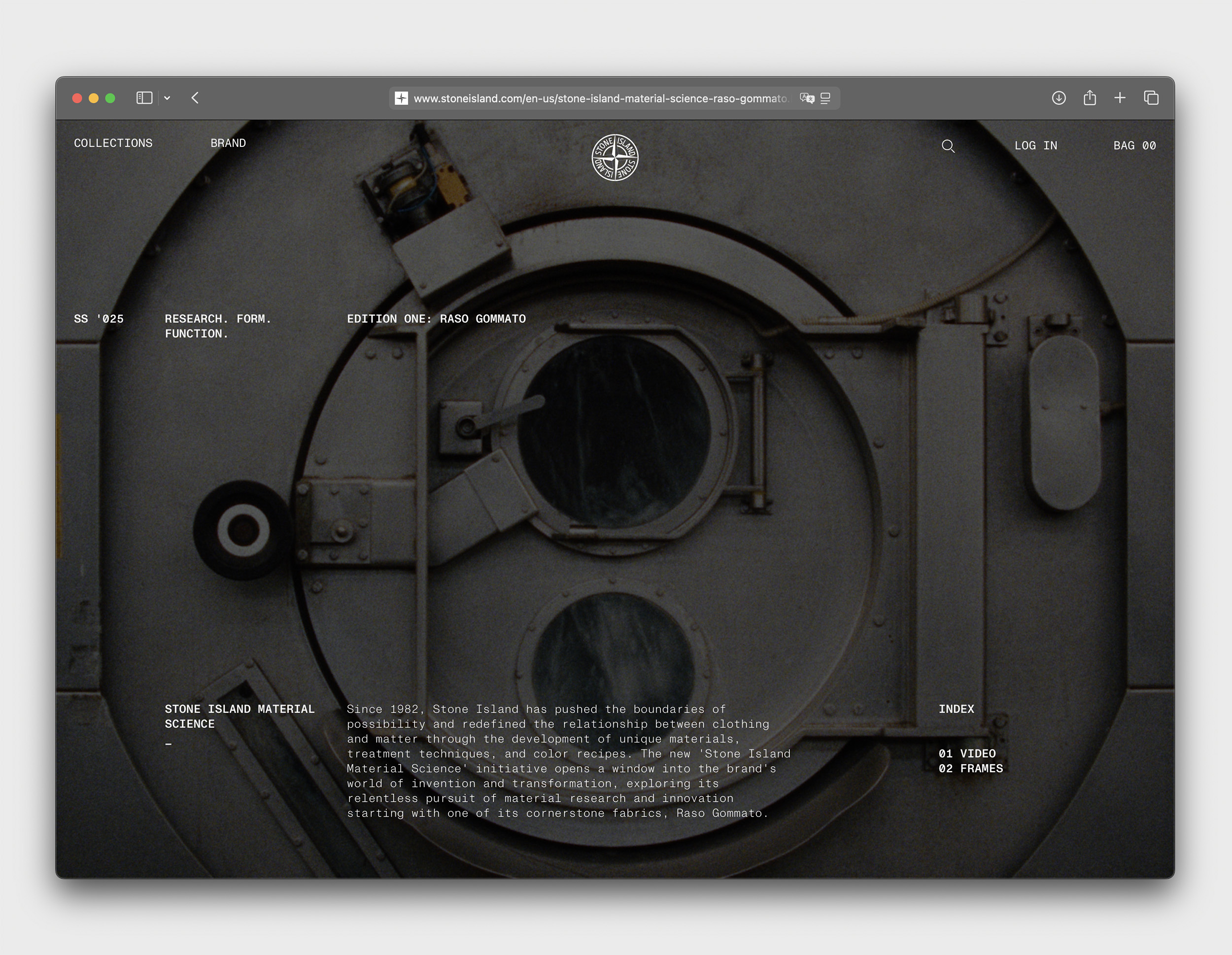Click the INDEX label

click(x=956, y=709)
